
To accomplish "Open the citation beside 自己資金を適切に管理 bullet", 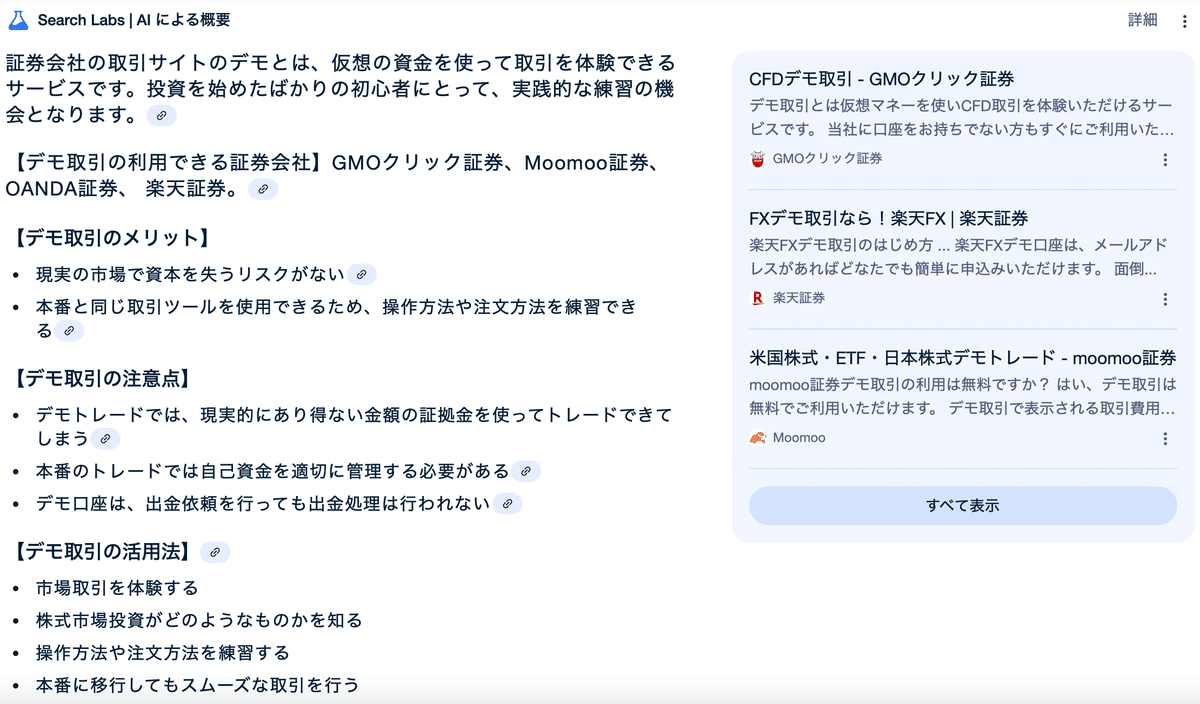I will 525,470.
